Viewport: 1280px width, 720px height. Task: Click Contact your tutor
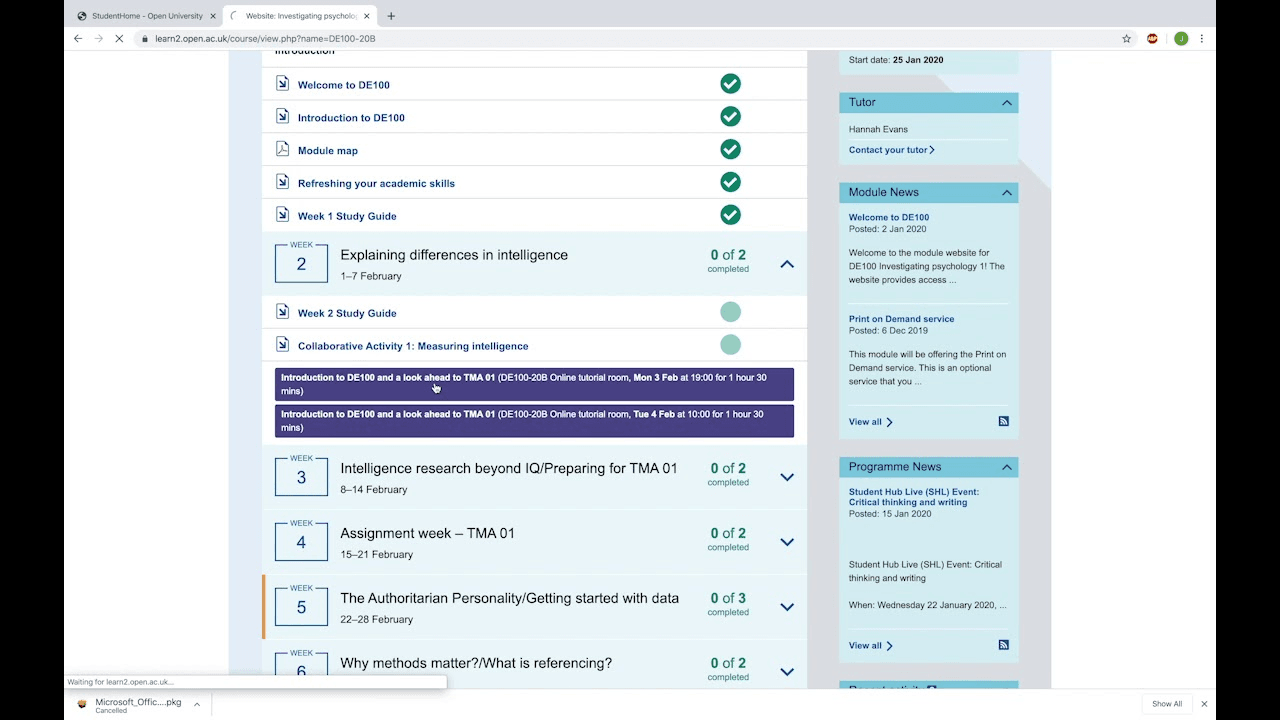(891, 150)
